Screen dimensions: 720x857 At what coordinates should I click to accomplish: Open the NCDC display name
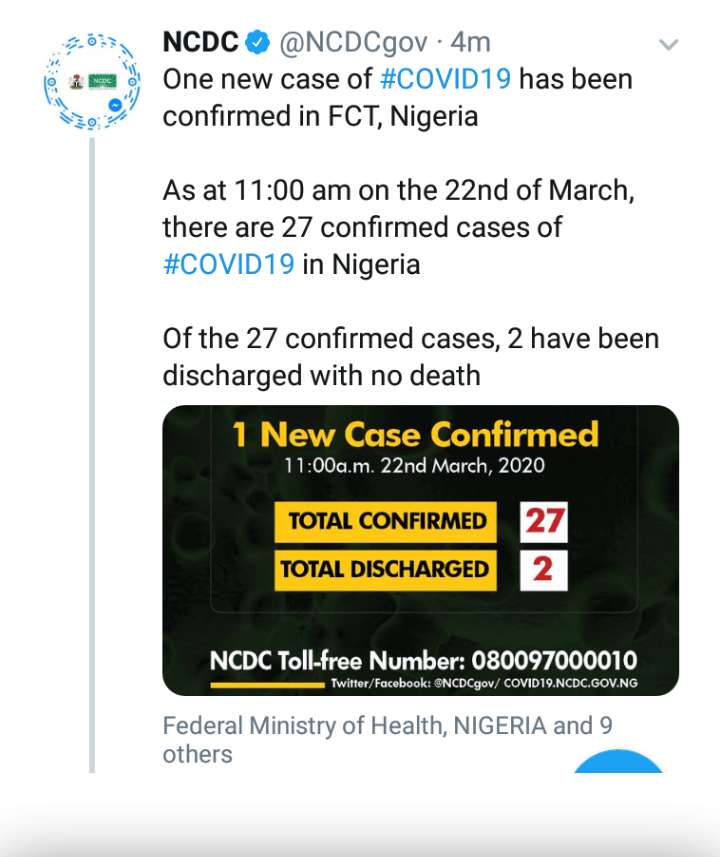pyautogui.click(x=200, y=43)
